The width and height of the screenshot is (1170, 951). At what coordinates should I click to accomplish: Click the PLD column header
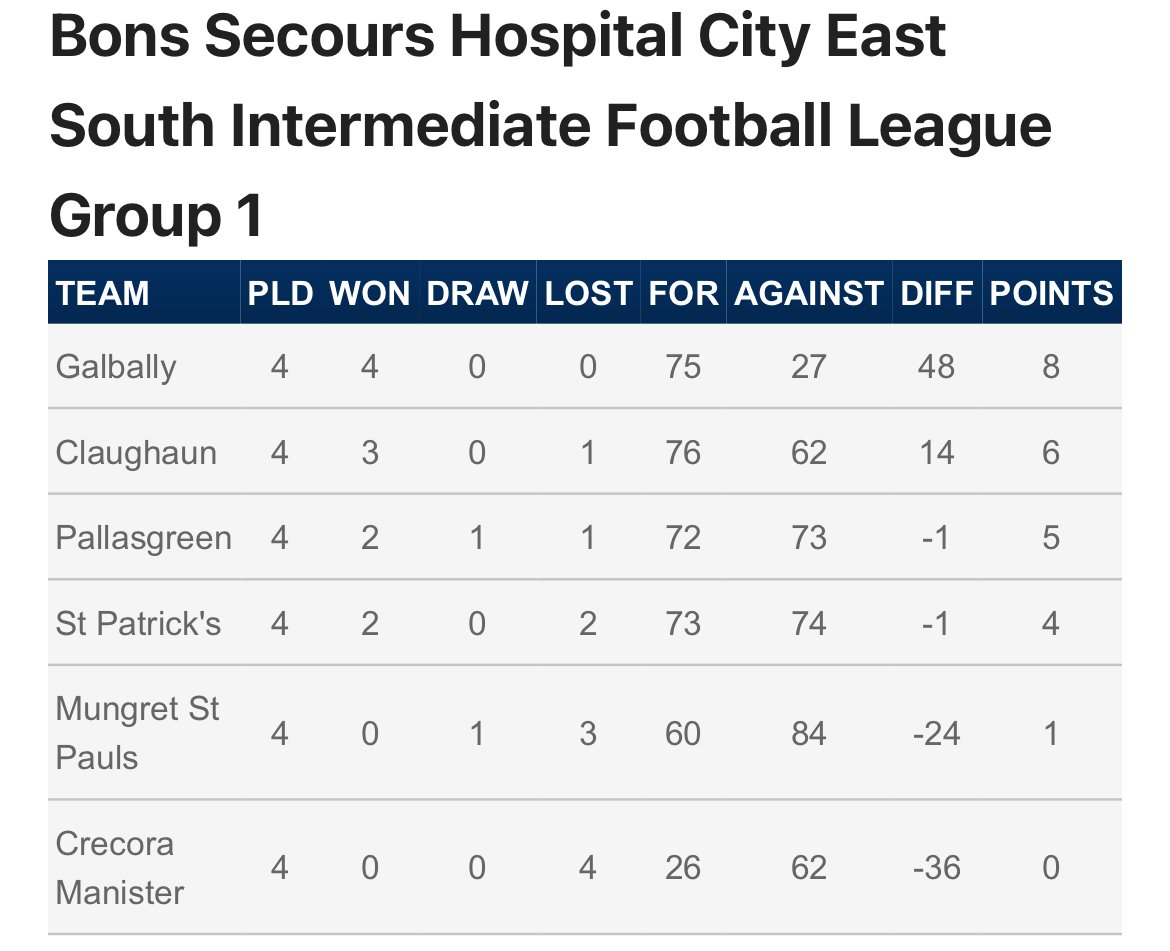pyautogui.click(x=281, y=293)
